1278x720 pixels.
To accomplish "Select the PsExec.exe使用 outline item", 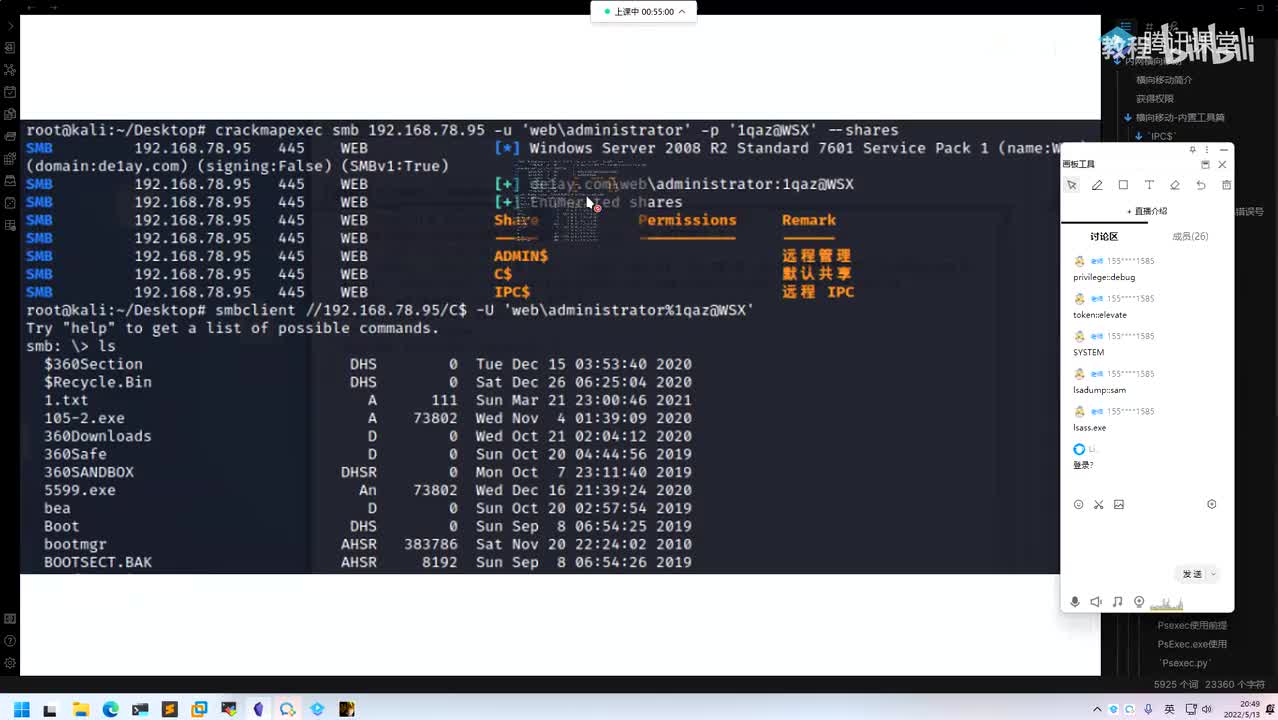I will [1192, 644].
